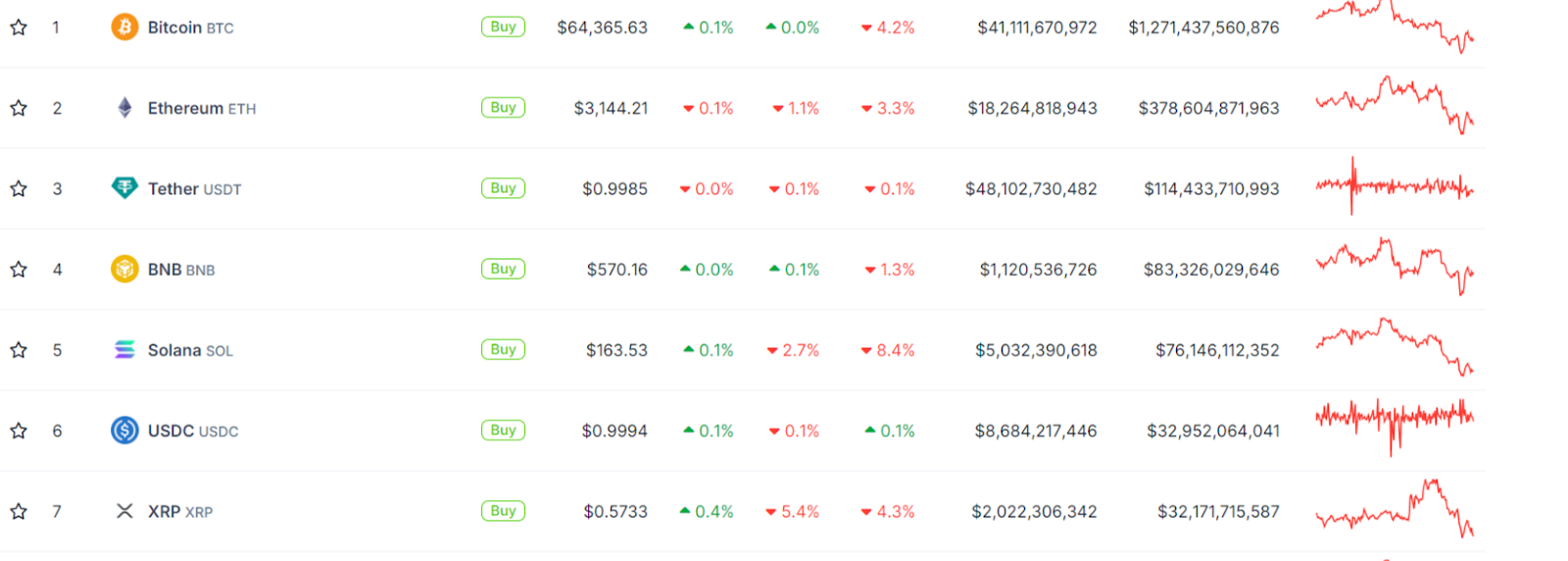This screenshot has width=1568, height=561.
Task: Open the Bitcoin 7-day sparkline chart
Action: (1395, 27)
